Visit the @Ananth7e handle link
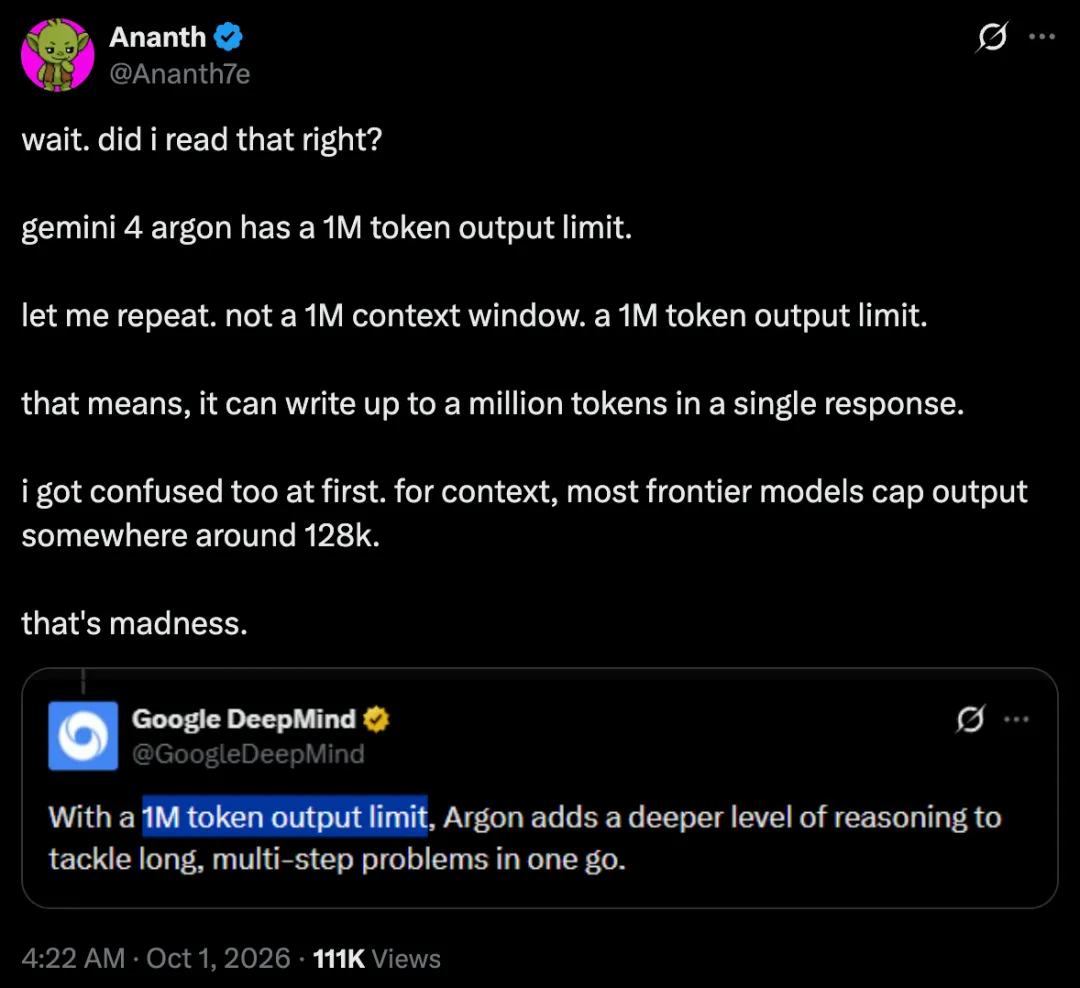Screen dimensions: 1080x988 point(180,74)
